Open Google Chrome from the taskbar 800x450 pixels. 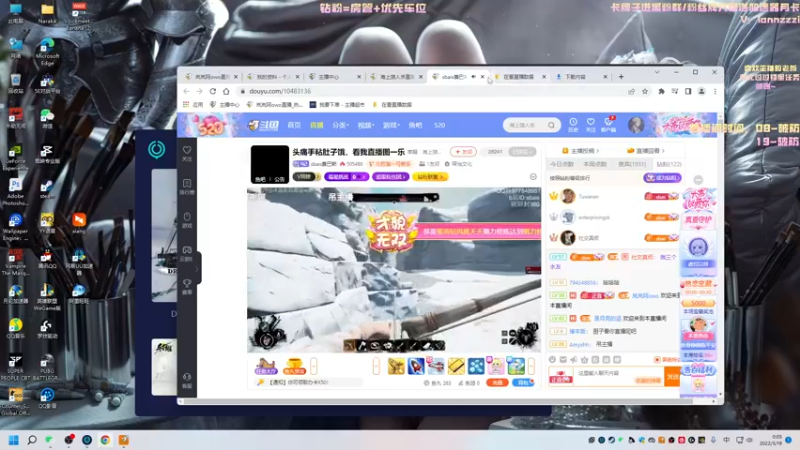(105, 440)
